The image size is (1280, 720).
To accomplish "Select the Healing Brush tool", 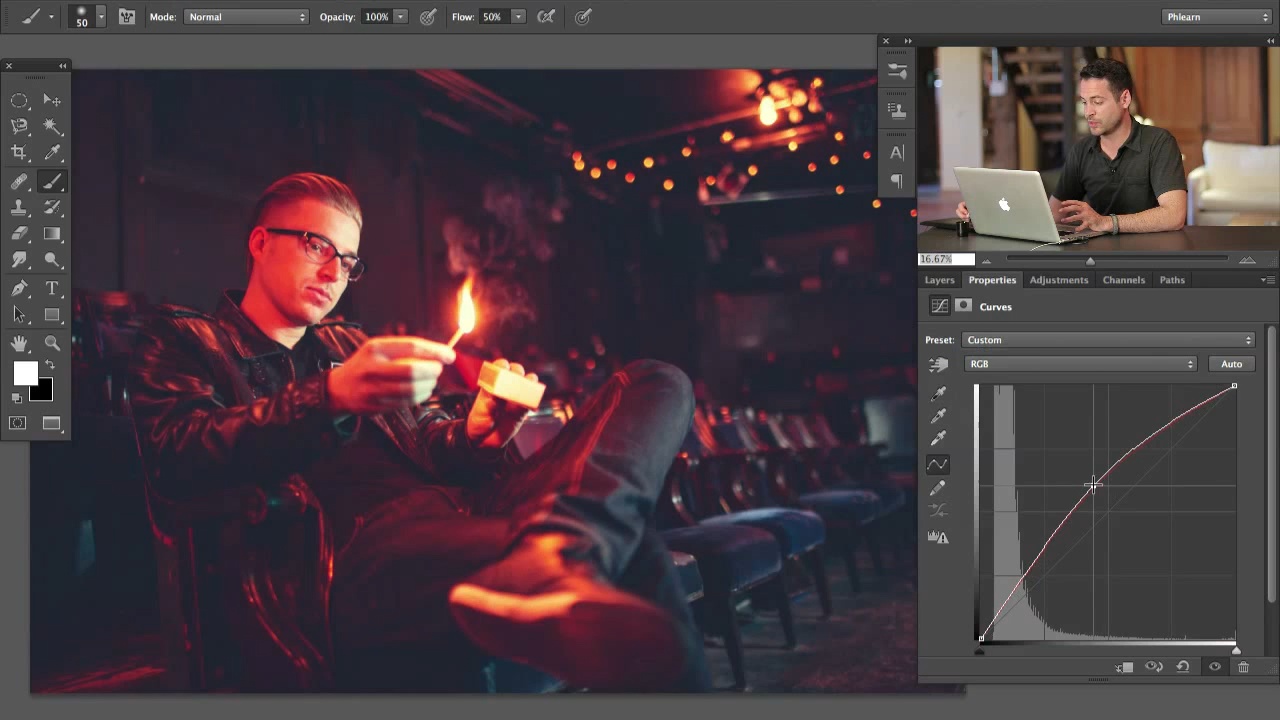I will coord(19,182).
